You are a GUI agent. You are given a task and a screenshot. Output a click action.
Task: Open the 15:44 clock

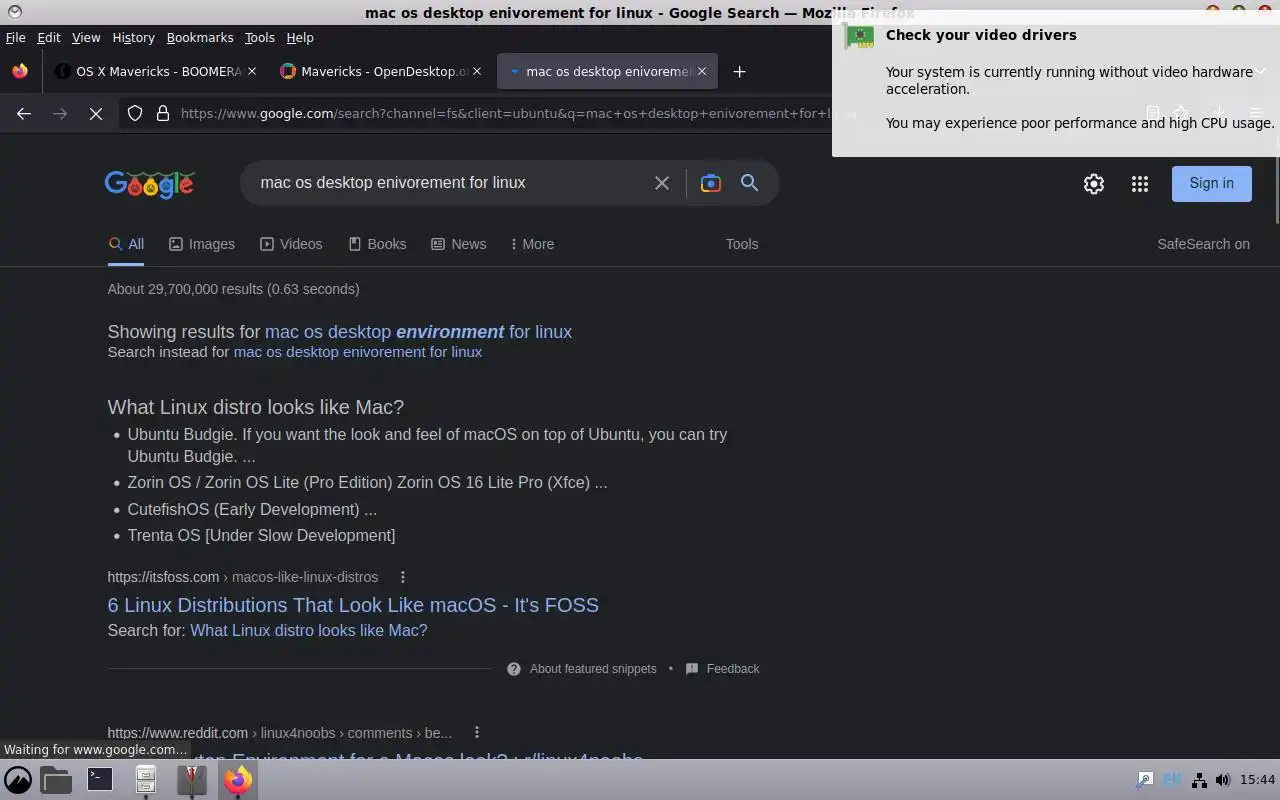tap(1257, 780)
